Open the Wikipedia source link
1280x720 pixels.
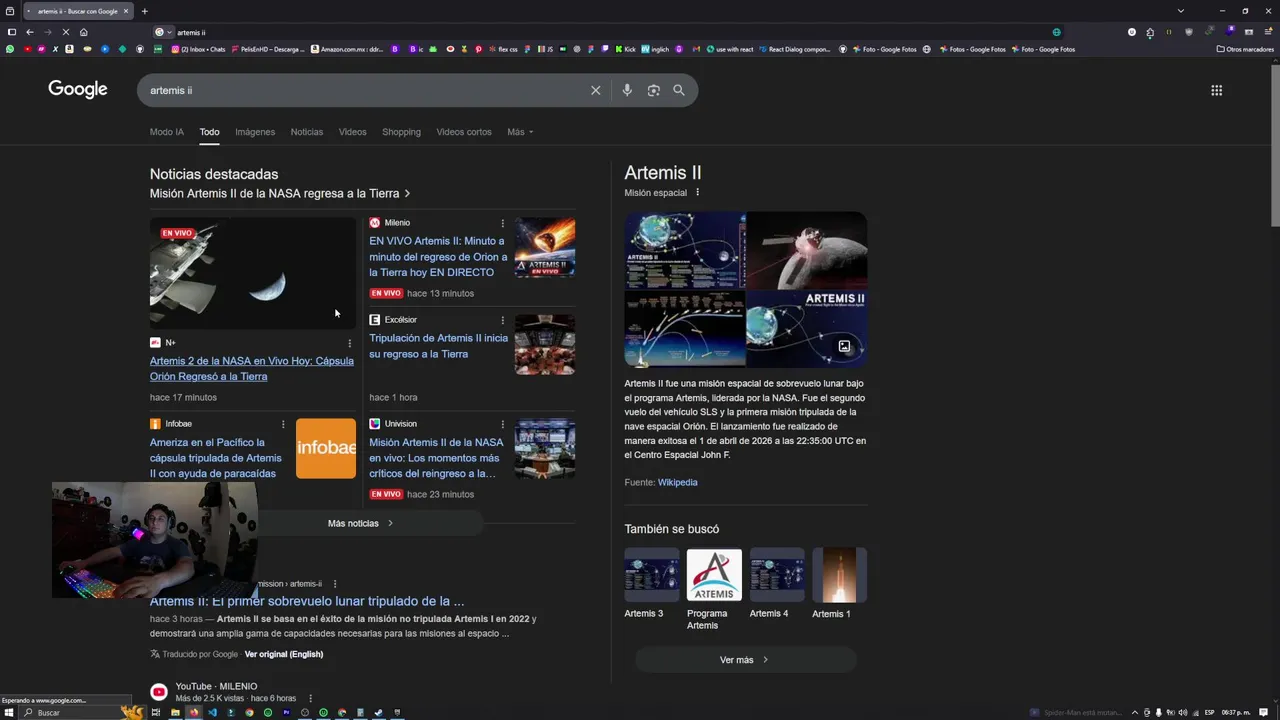677,482
